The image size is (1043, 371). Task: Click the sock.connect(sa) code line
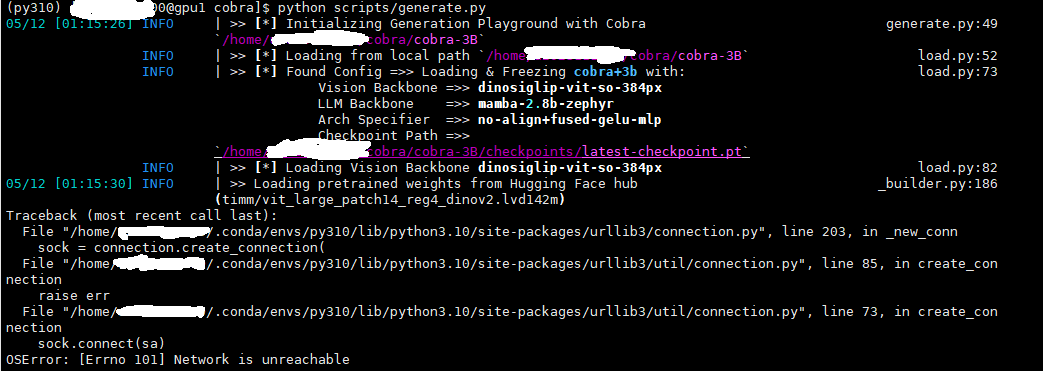[101, 344]
